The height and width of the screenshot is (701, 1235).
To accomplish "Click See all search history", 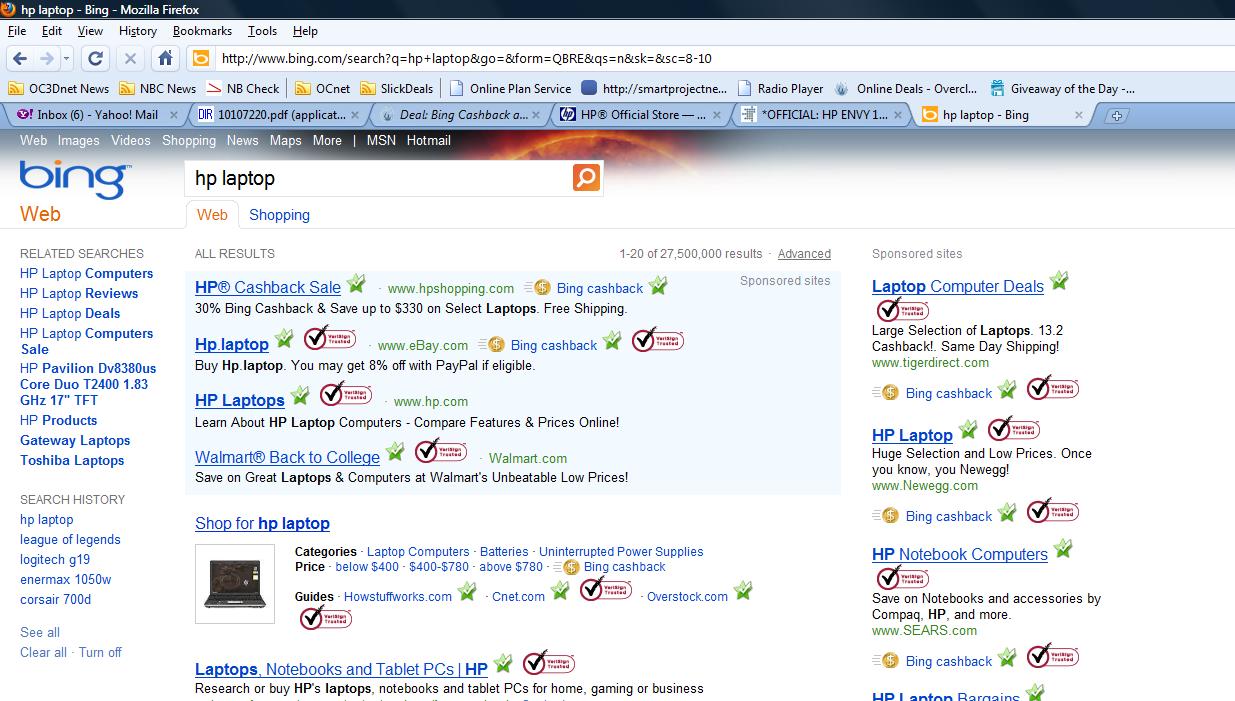I will [40, 632].
